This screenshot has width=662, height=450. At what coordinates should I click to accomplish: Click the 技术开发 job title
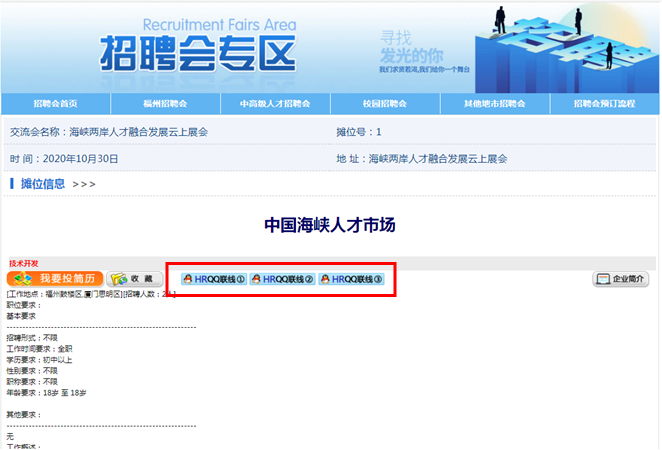point(24,263)
